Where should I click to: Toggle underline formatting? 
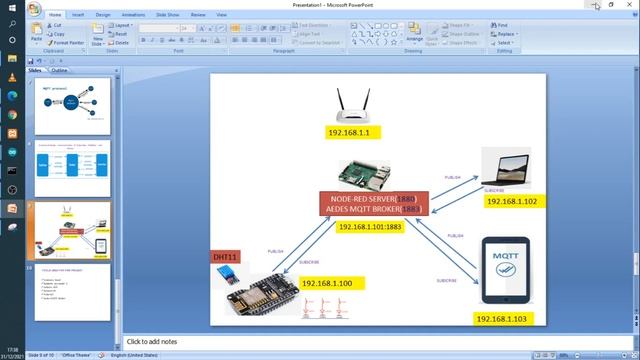[162, 40]
